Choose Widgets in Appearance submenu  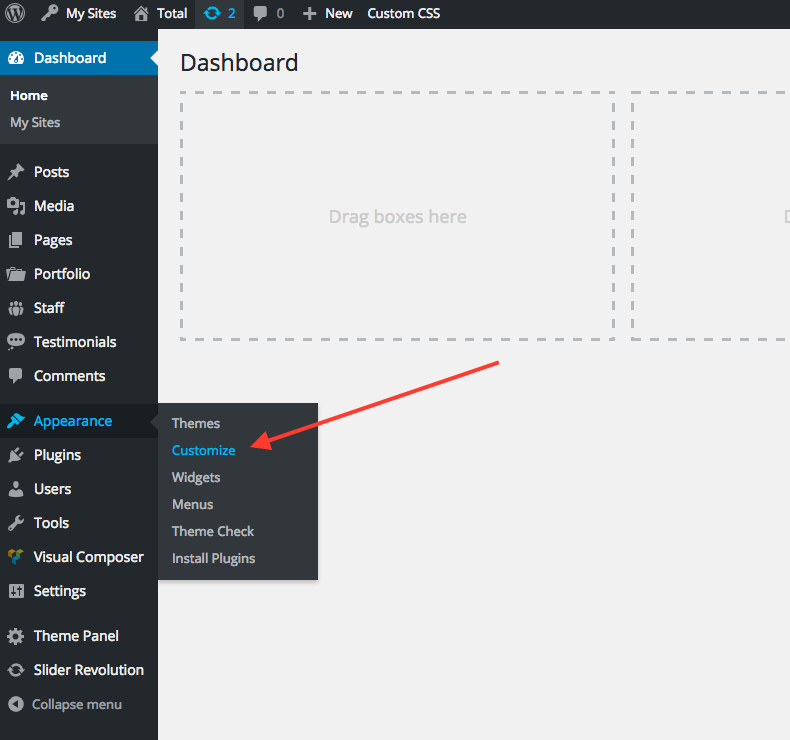pyautogui.click(x=196, y=478)
